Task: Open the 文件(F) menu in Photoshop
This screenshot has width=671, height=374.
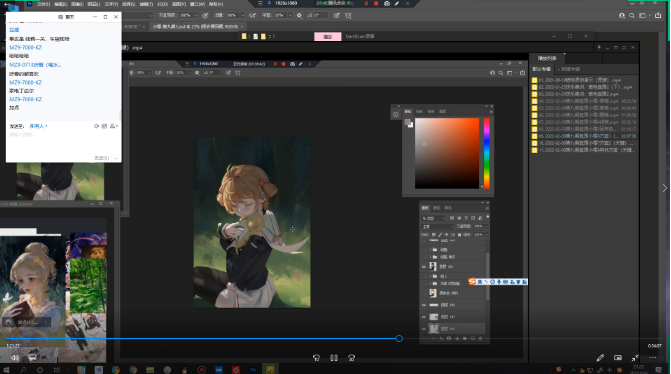Action: point(43,4)
